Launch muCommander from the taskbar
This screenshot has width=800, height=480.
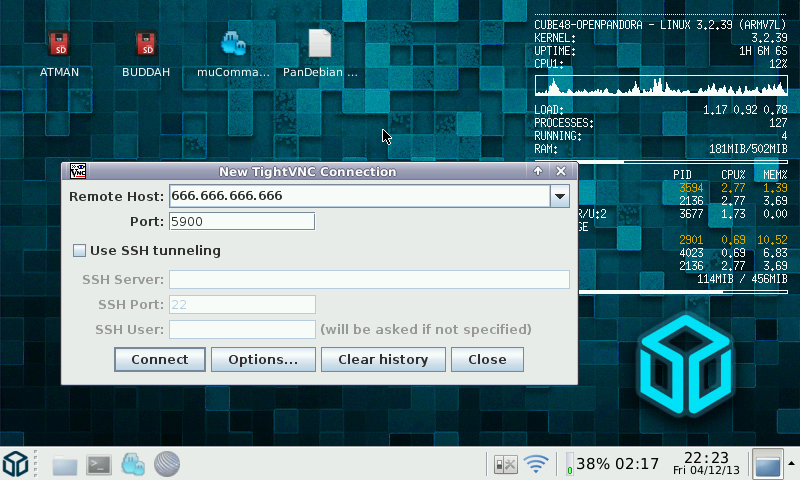pyautogui.click(x=133, y=464)
